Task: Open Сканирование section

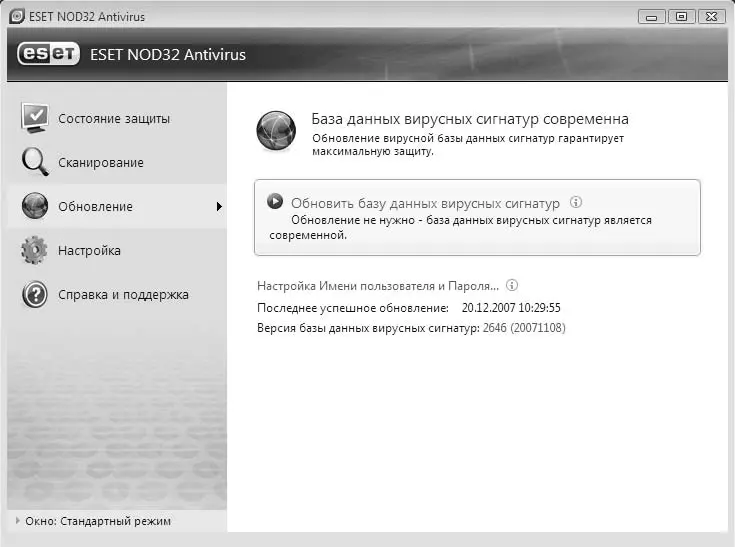Action: (x=117, y=163)
